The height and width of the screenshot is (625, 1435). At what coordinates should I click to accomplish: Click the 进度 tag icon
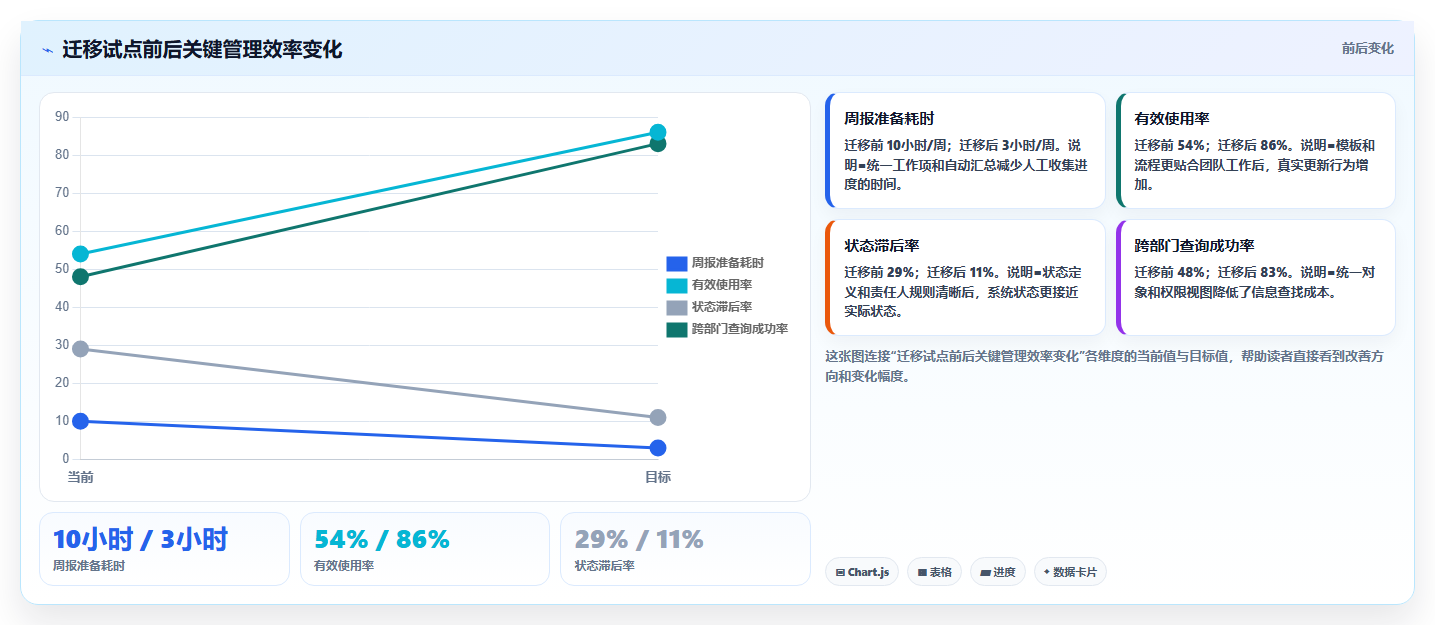tap(985, 573)
